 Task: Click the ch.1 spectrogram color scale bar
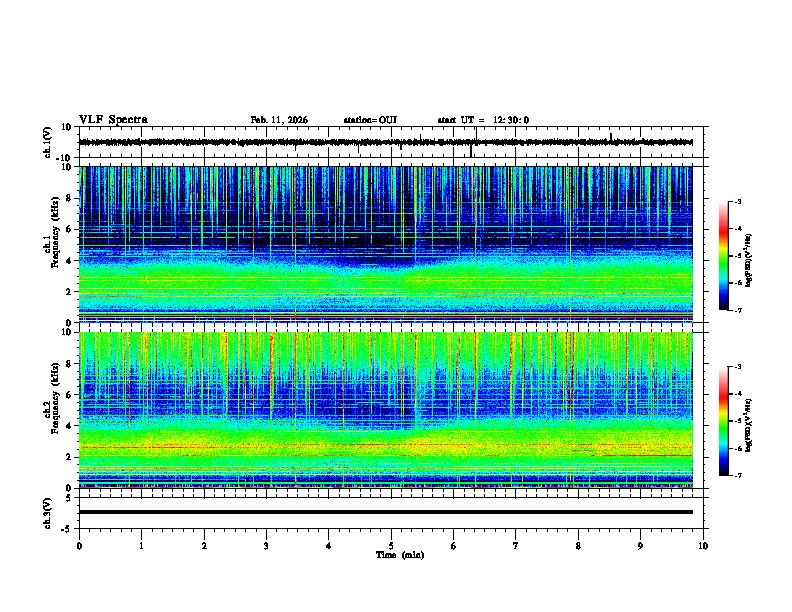point(724,256)
